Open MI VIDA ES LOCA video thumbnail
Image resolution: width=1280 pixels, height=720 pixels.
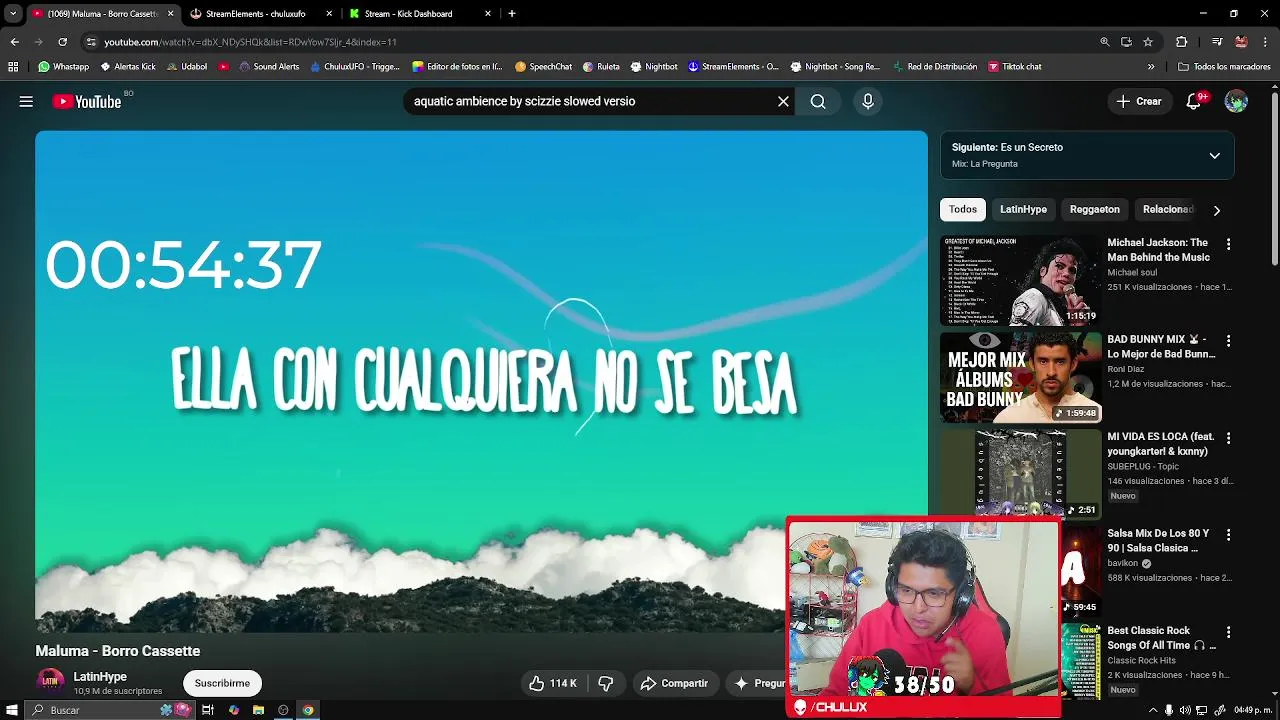[x=1020, y=474]
